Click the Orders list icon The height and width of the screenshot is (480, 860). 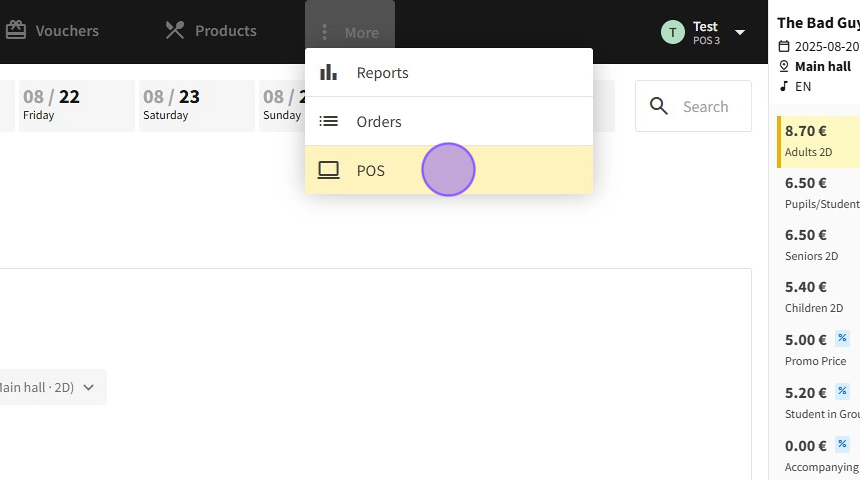(328, 122)
